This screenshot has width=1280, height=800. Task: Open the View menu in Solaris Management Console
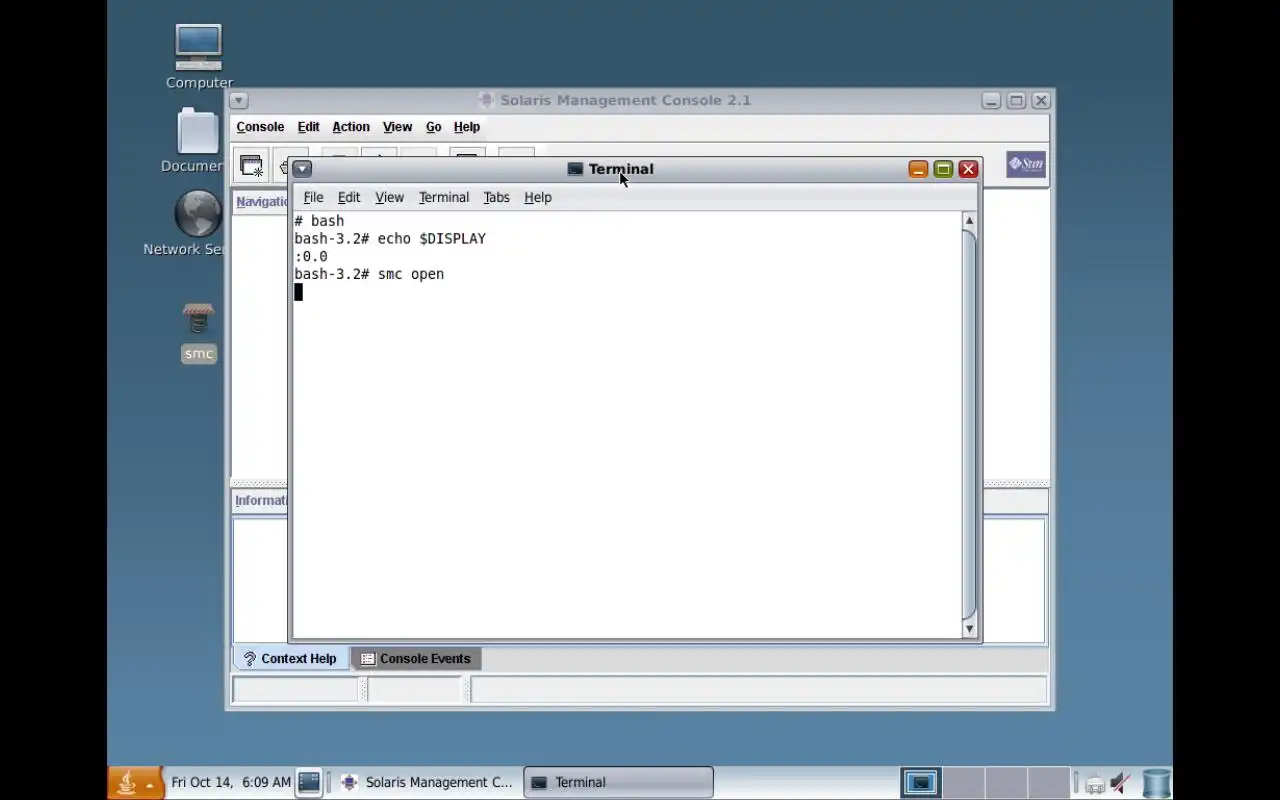pos(397,127)
